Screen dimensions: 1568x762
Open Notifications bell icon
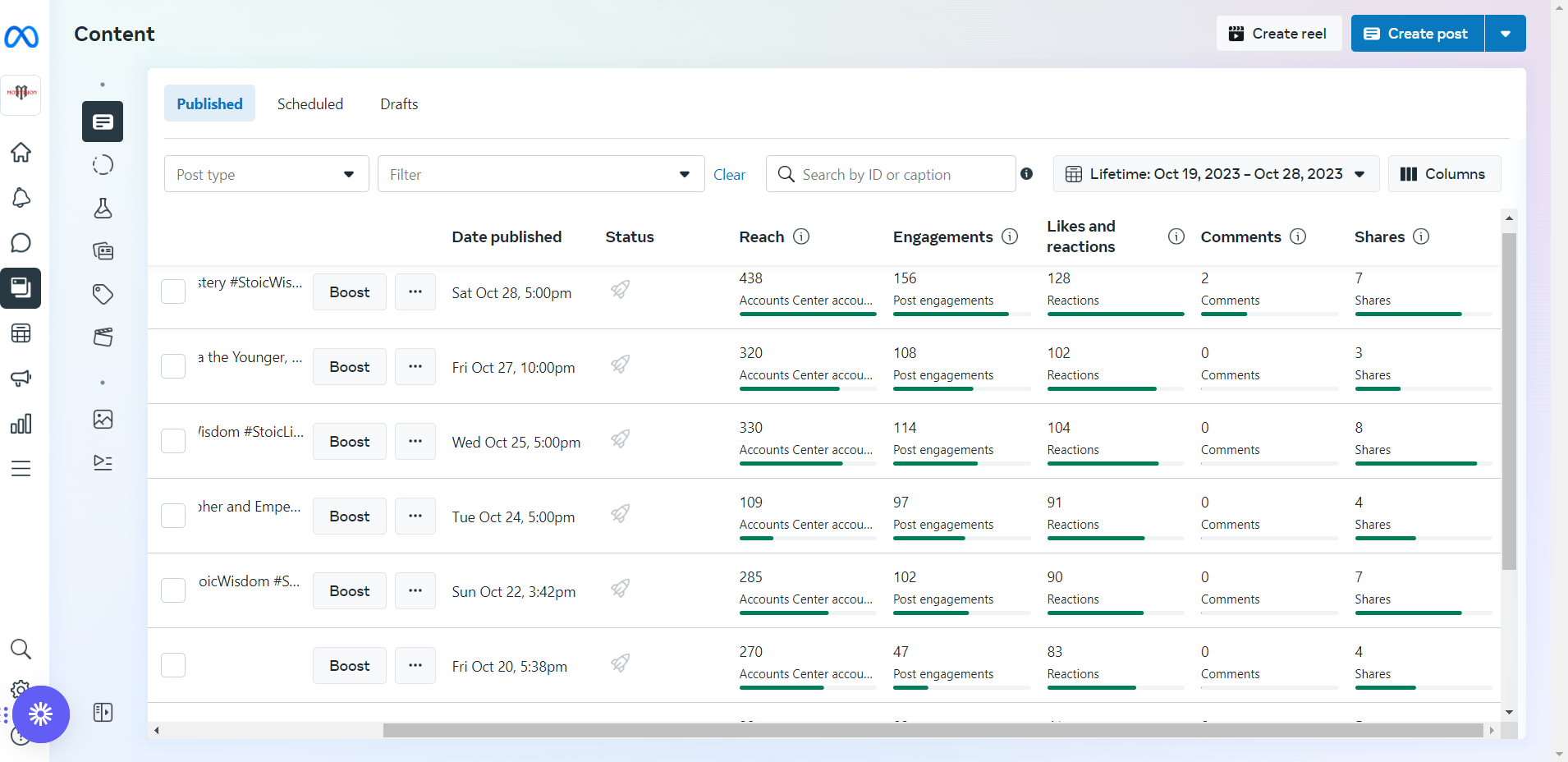coord(21,198)
